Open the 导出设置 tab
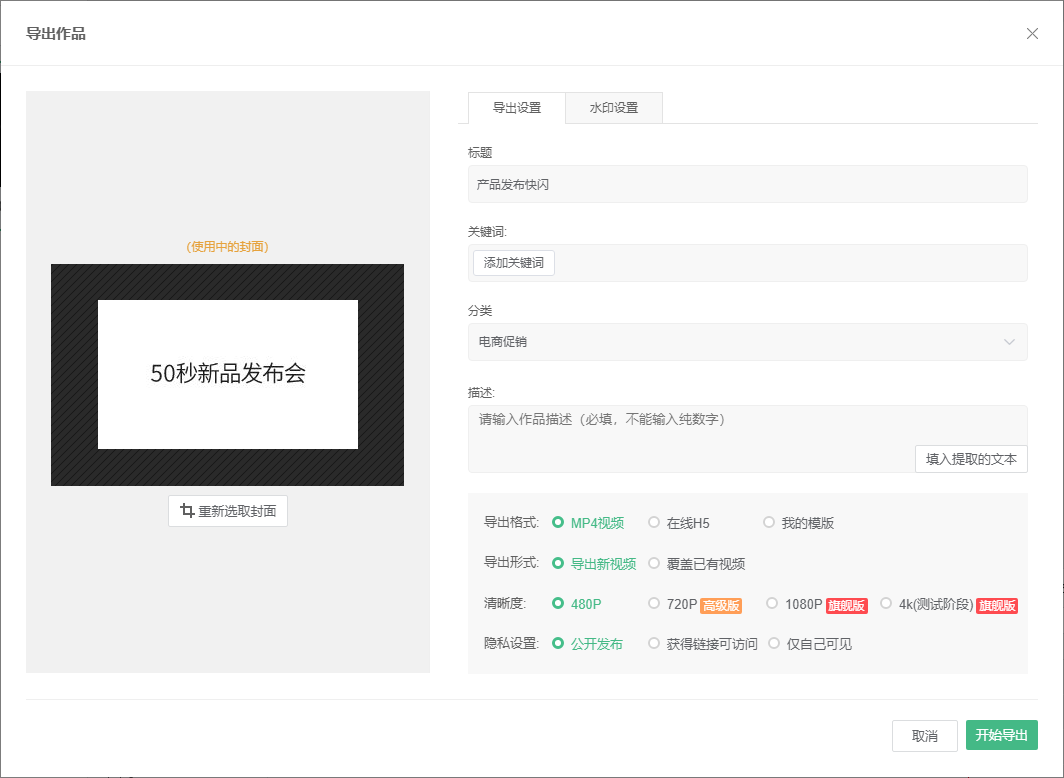Image resolution: width=1064 pixels, height=778 pixels. 516,108
